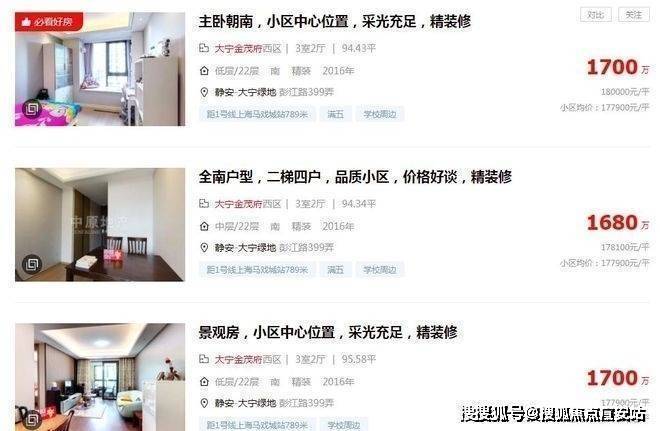
Task: Click location pin icon in first listing
Action: pos(204,92)
